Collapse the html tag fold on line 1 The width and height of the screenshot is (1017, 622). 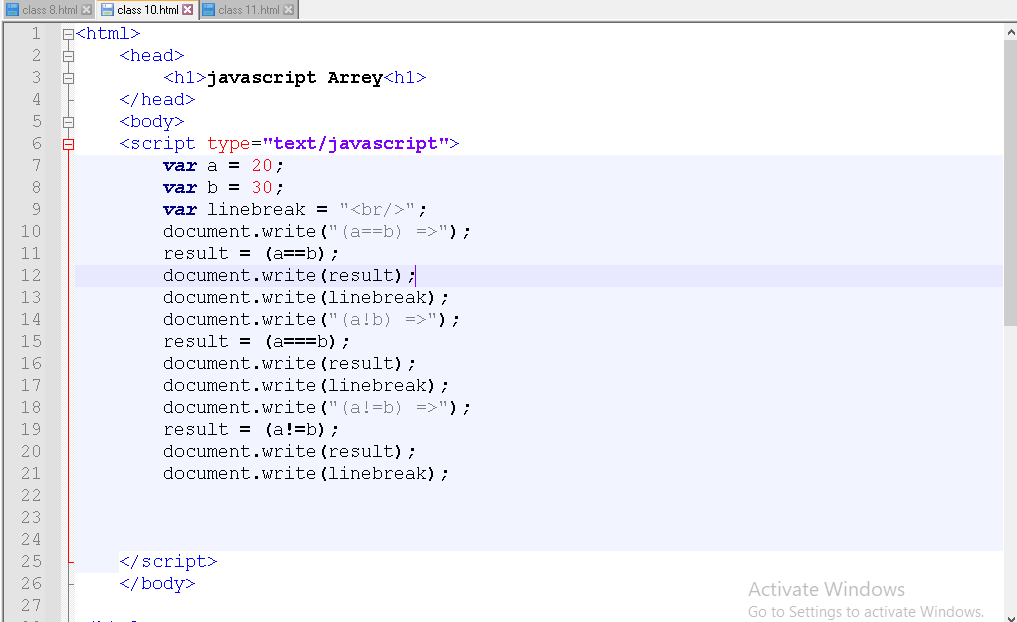[68, 34]
